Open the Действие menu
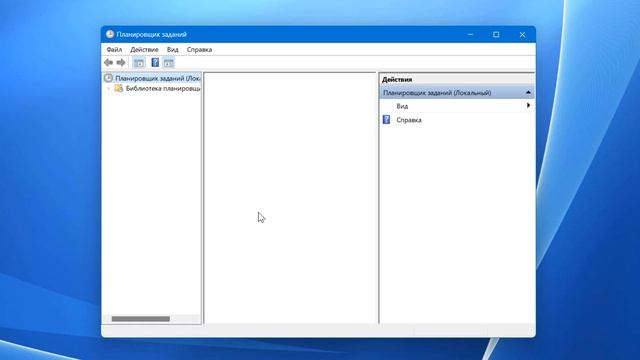The height and width of the screenshot is (360, 640). click(x=144, y=49)
